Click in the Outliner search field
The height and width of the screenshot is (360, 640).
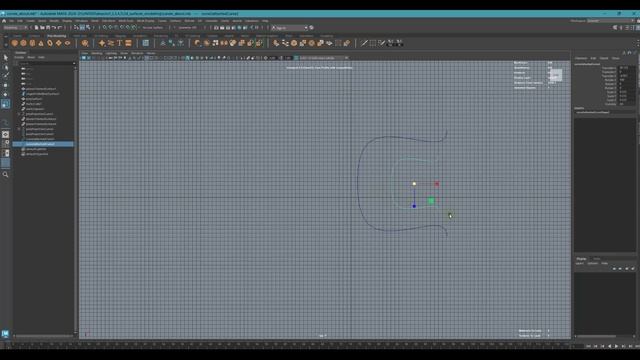[46, 63]
